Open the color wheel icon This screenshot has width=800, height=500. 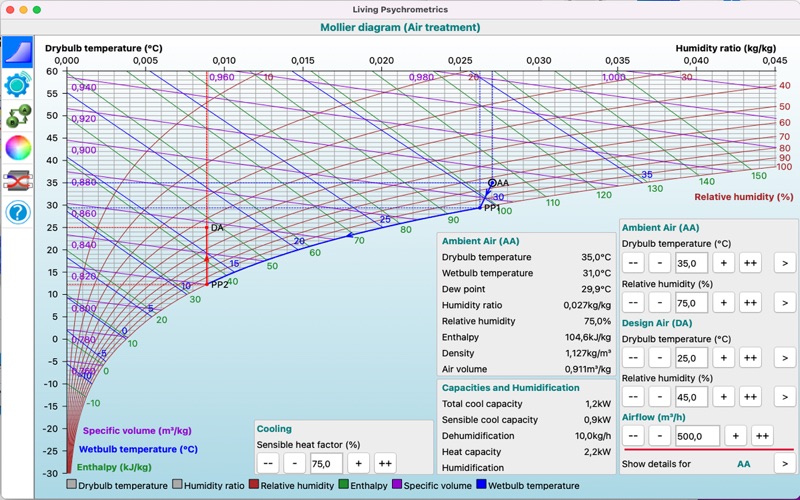[x=18, y=148]
